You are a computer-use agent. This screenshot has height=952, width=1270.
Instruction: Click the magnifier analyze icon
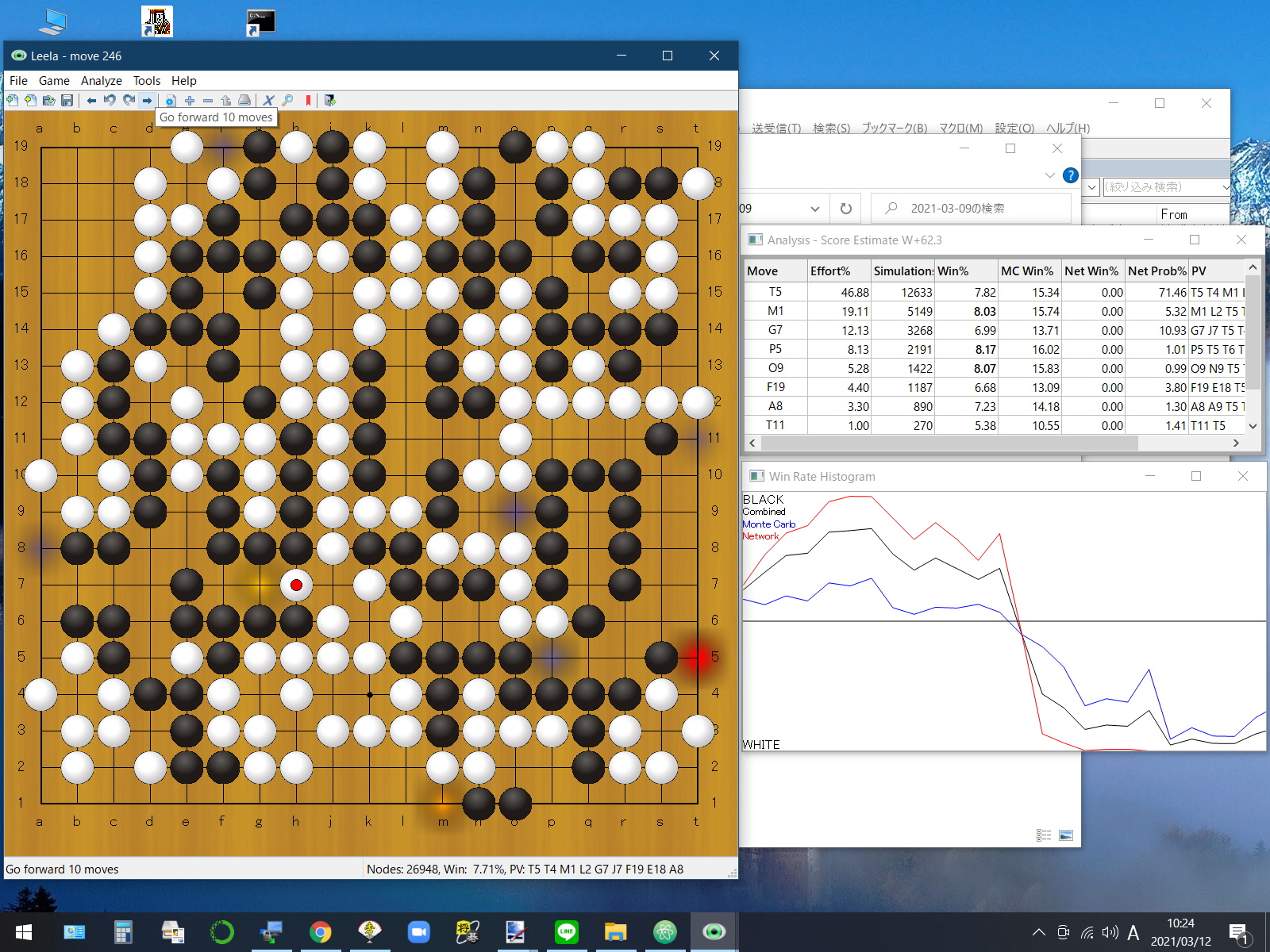click(287, 100)
